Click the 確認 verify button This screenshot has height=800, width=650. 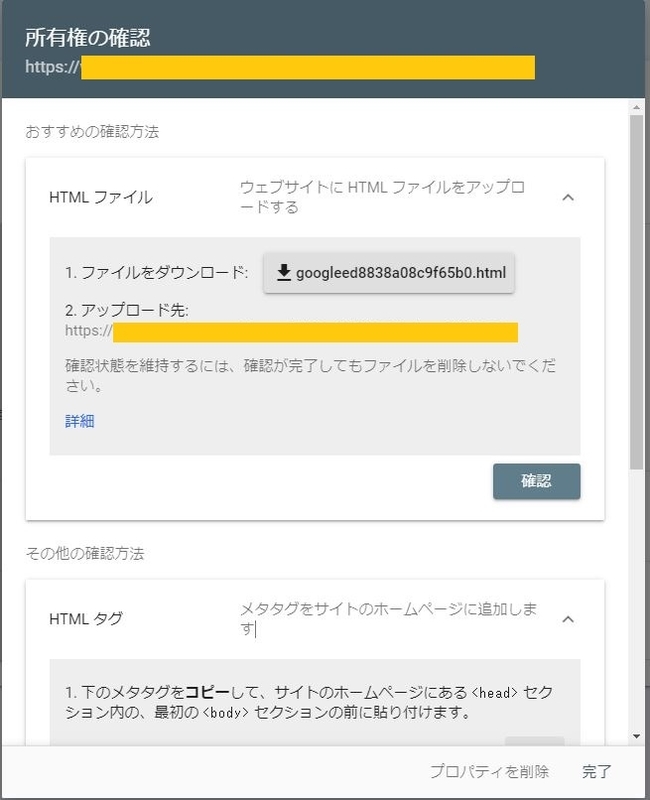(x=536, y=481)
